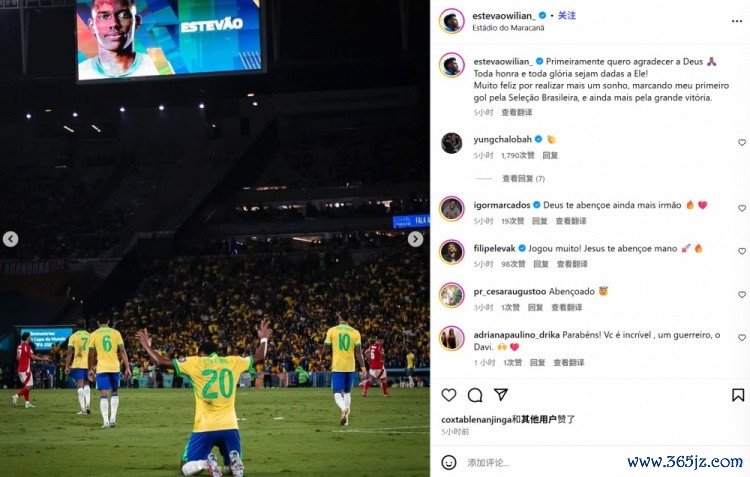
Task: Open emoji picker smiley icon
Action: click(449, 463)
